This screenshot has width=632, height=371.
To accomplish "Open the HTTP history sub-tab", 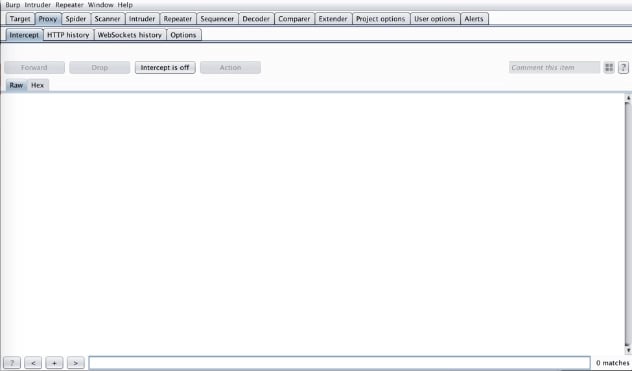I will coord(68,35).
